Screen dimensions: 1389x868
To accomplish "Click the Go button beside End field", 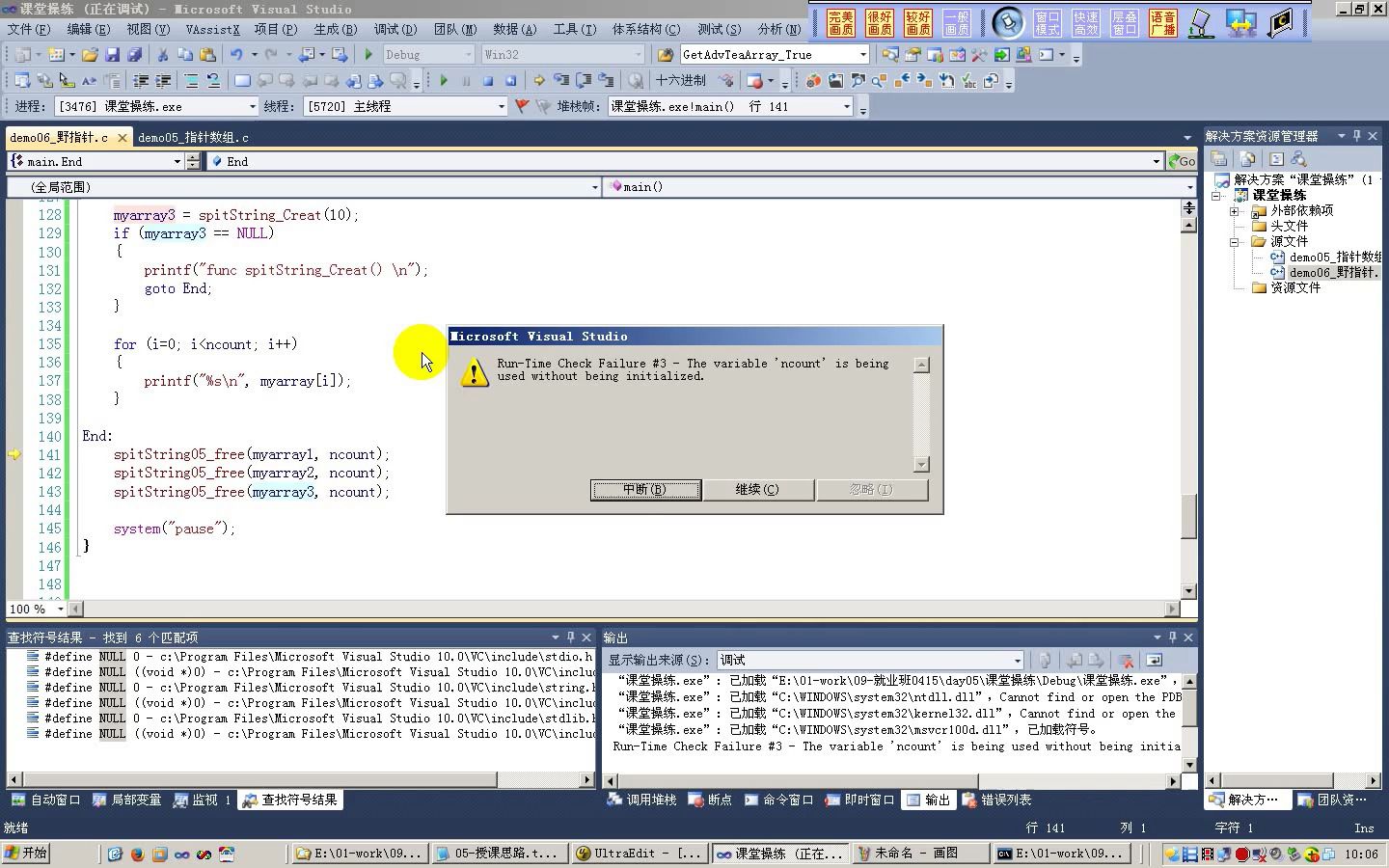I will [1182, 162].
